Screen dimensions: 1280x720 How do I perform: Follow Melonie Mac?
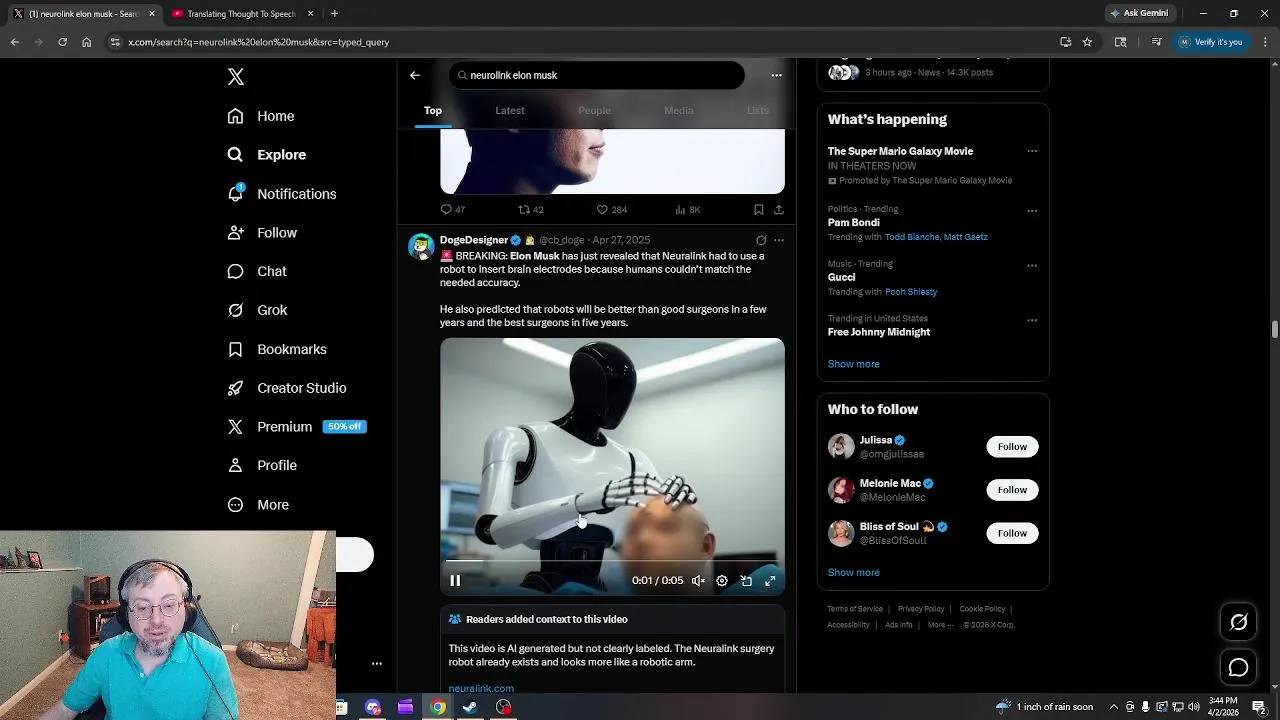[1012, 490]
